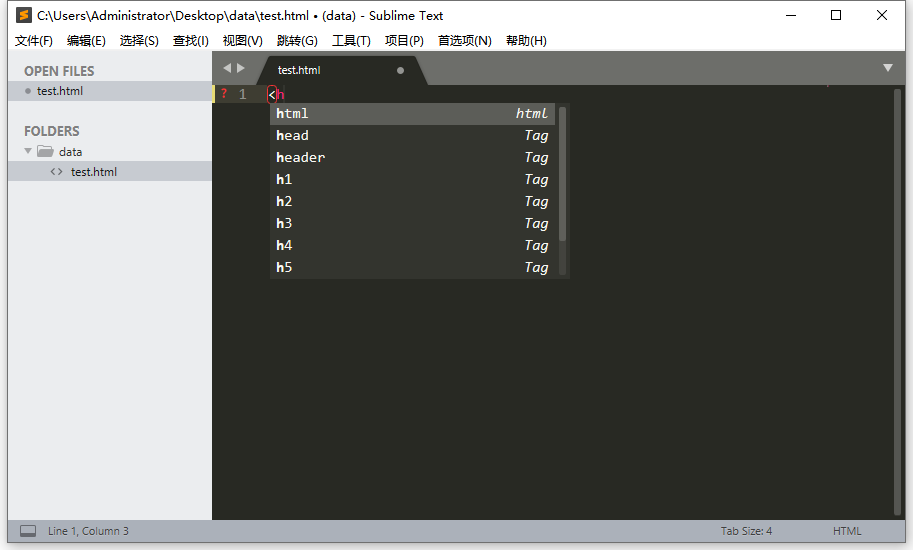
Task: Click the code file icon beside test.html
Action: pyautogui.click(x=56, y=172)
